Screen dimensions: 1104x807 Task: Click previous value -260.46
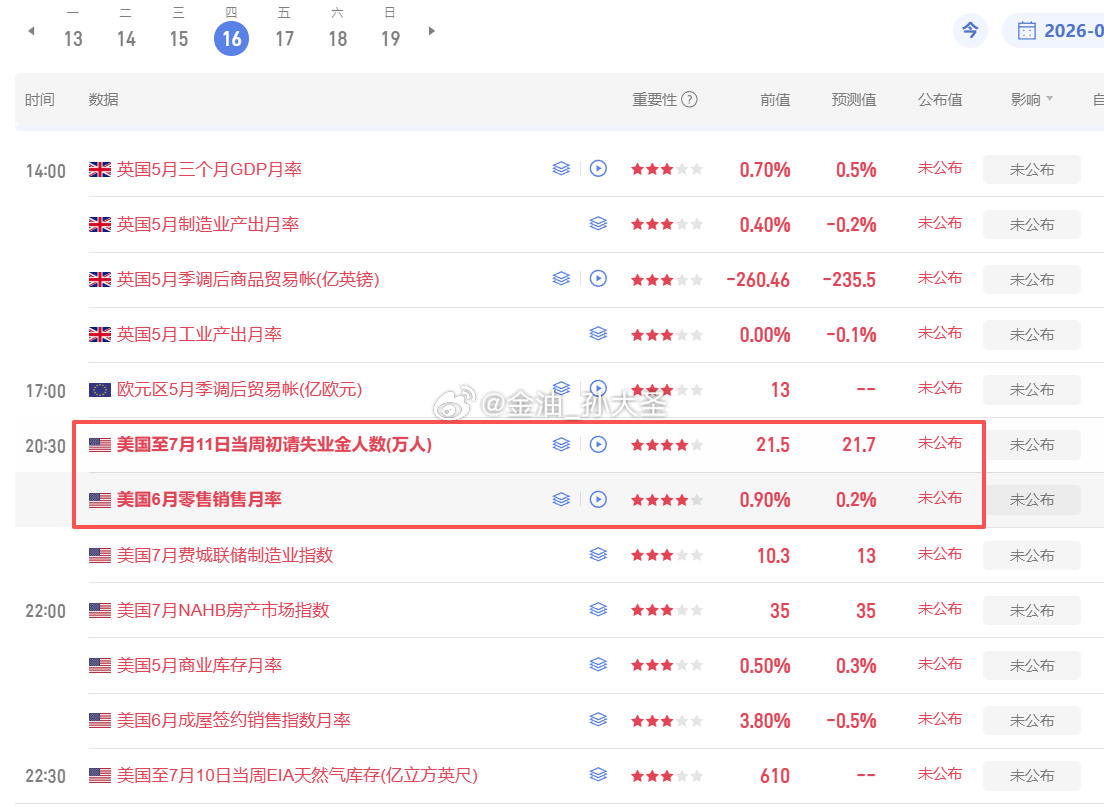click(x=758, y=280)
